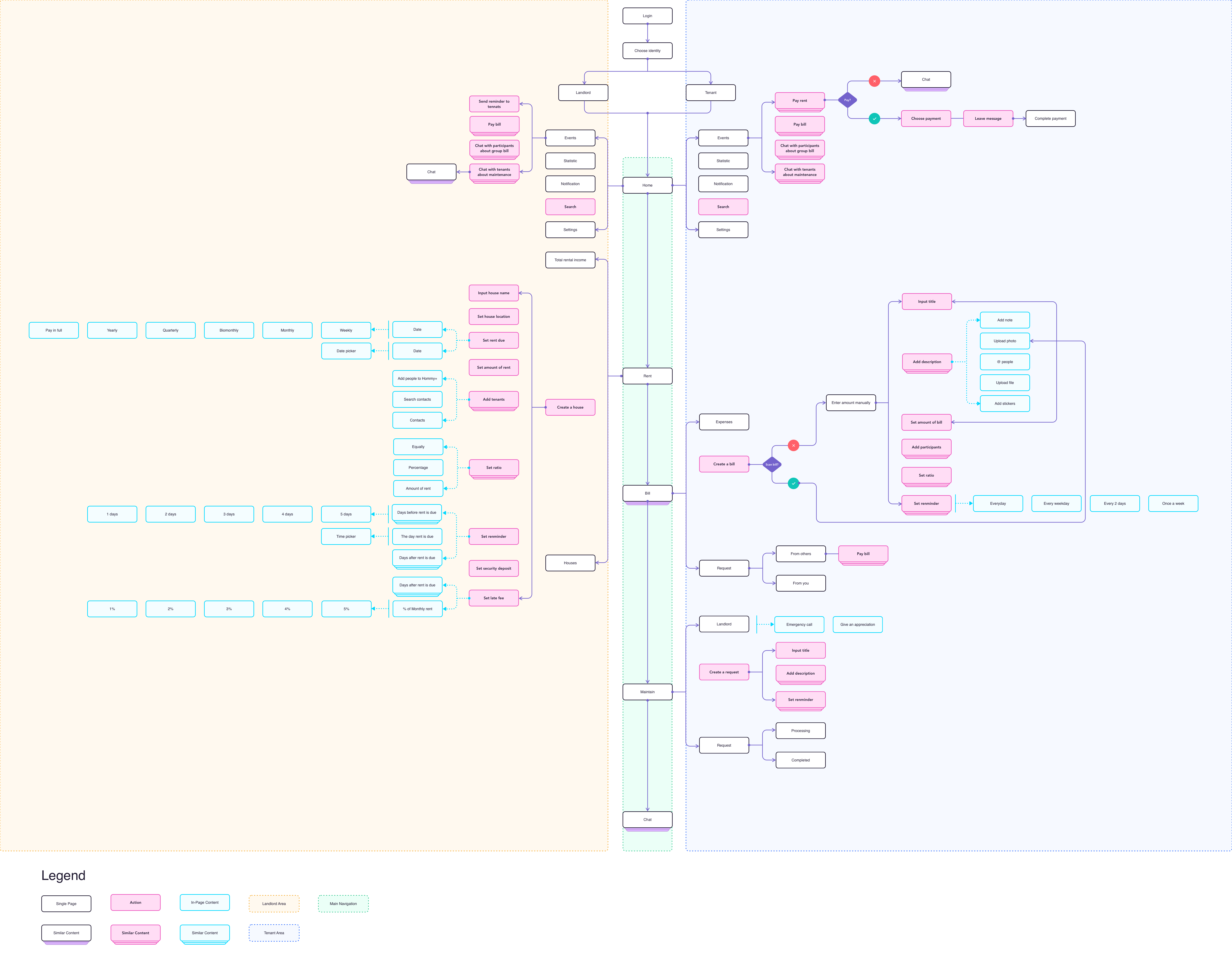1232x963 pixels.
Task: Select The day rent is due box
Action: pyautogui.click(x=417, y=536)
